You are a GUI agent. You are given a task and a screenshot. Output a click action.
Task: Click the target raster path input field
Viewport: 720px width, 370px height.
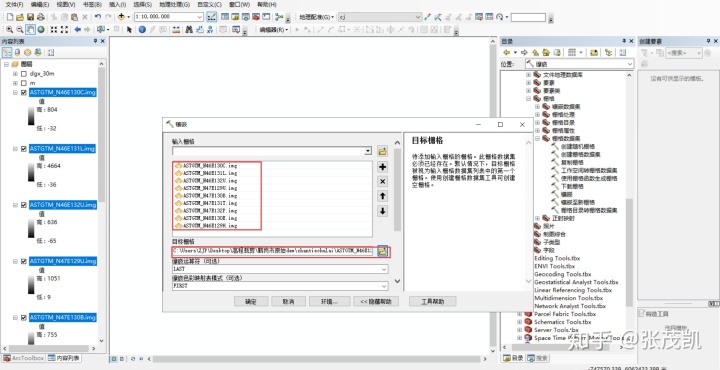coord(274,251)
